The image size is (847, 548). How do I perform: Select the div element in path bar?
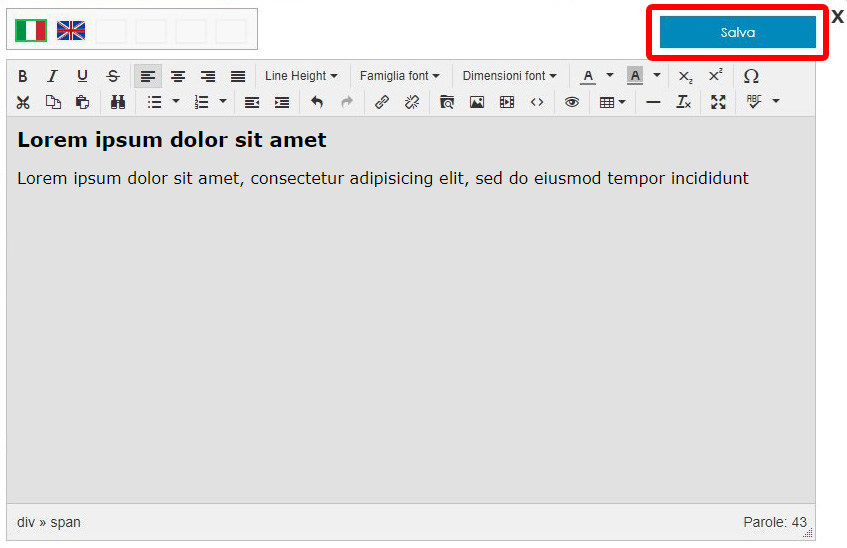(25, 523)
